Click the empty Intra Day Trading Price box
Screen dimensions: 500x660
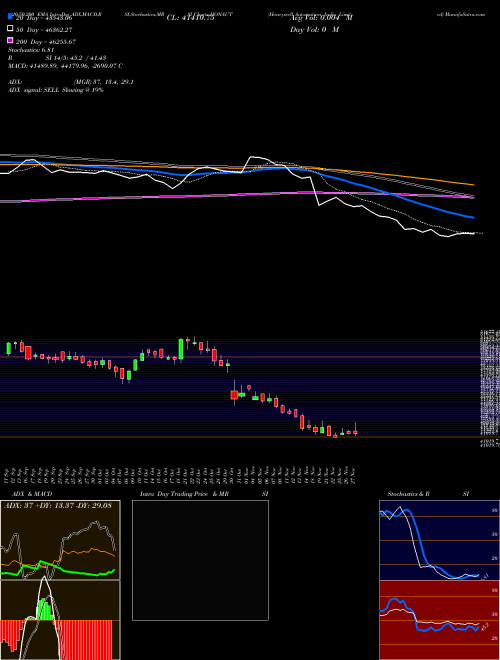click(200, 560)
